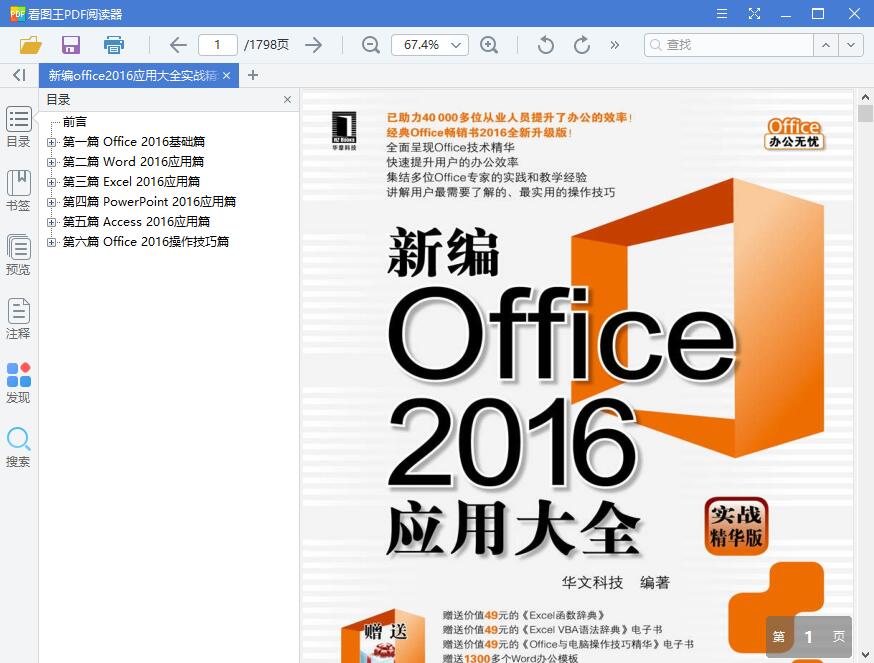Click the page number input field

click(x=217, y=45)
